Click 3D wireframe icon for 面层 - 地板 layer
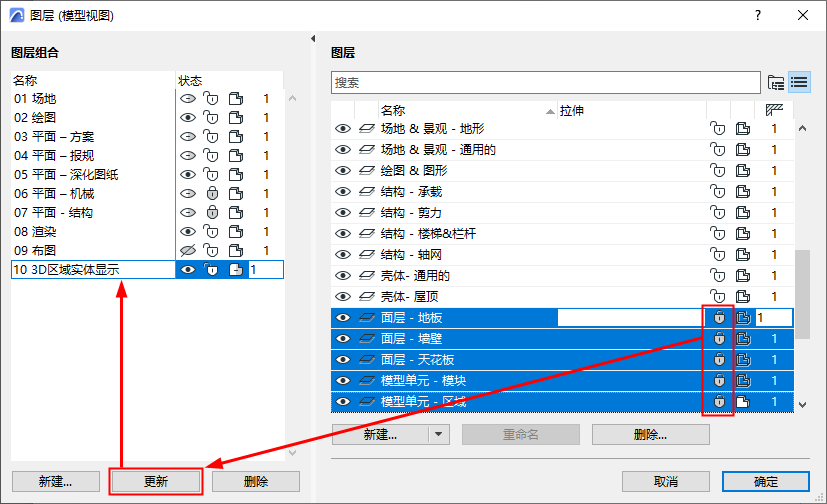The width and height of the screenshot is (827, 504). [x=743, y=317]
